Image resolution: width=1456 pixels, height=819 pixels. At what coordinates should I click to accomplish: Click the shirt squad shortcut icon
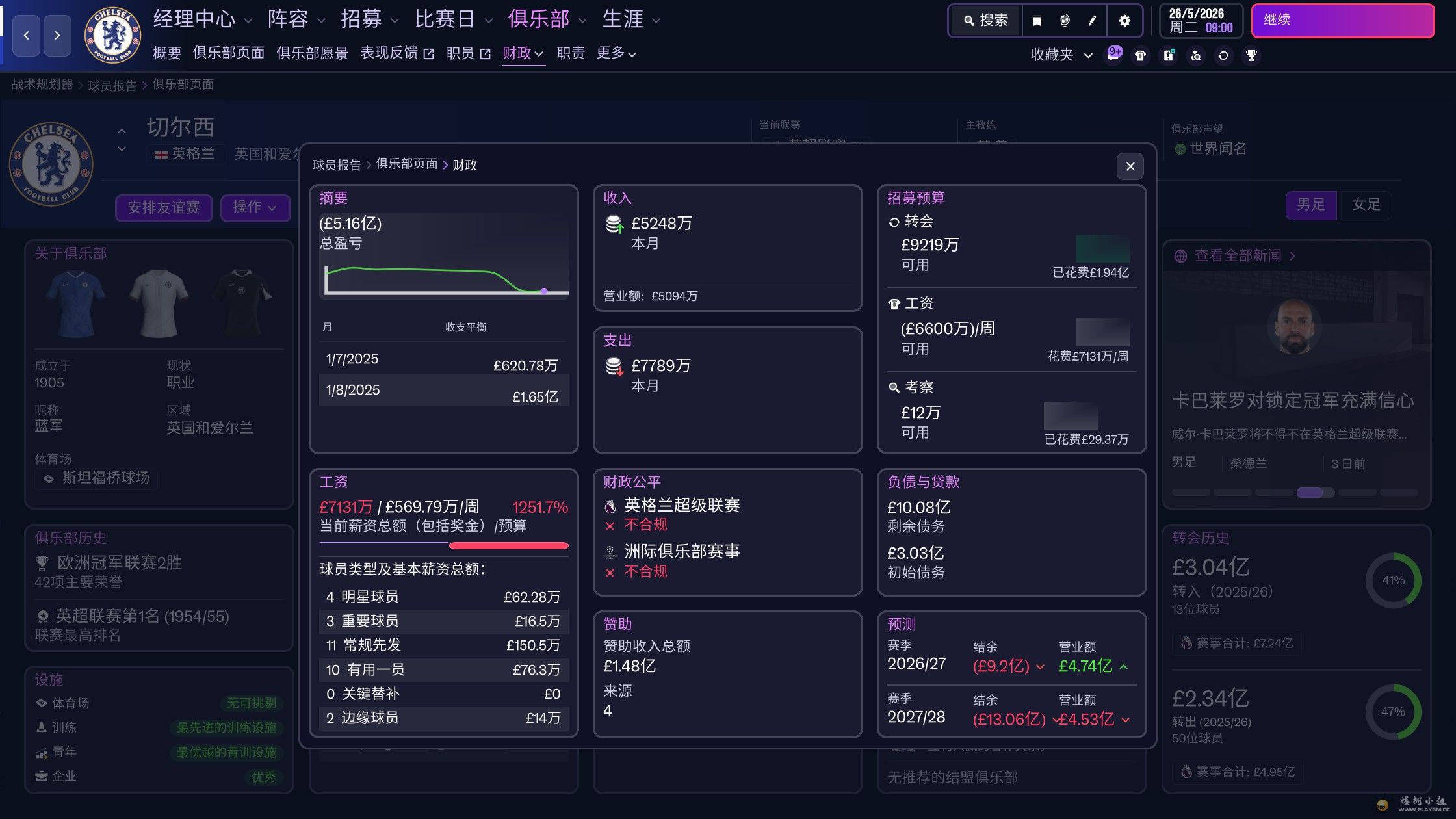click(x=1141, y=56)
